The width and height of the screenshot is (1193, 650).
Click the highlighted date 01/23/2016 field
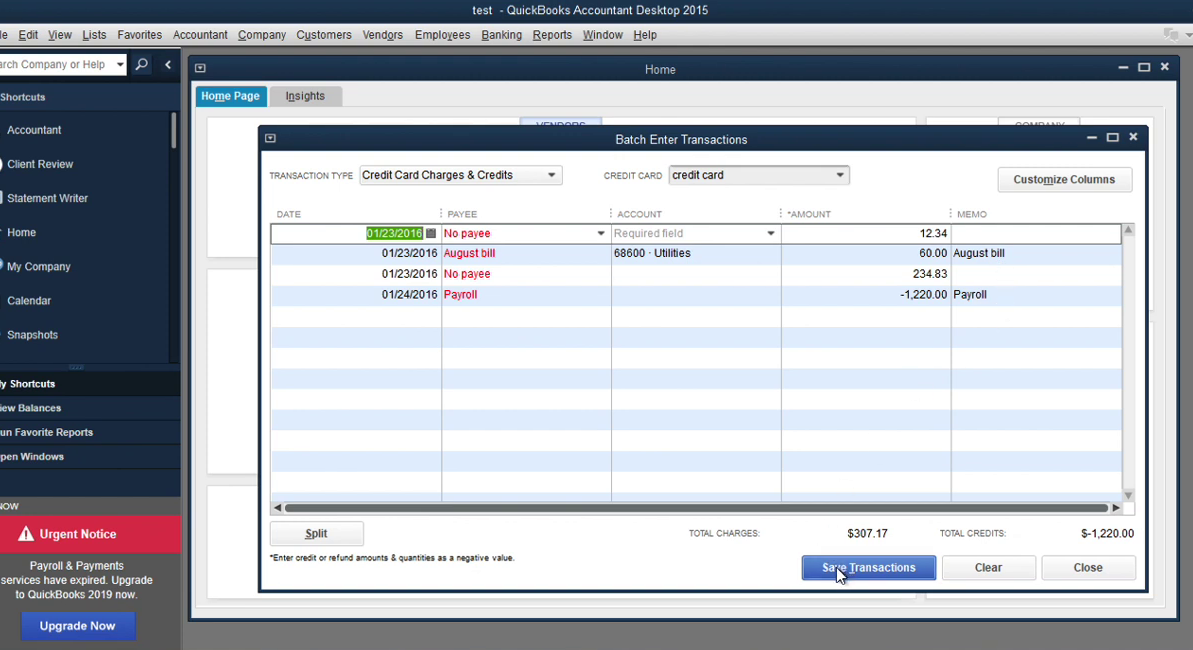coord(394,234)
